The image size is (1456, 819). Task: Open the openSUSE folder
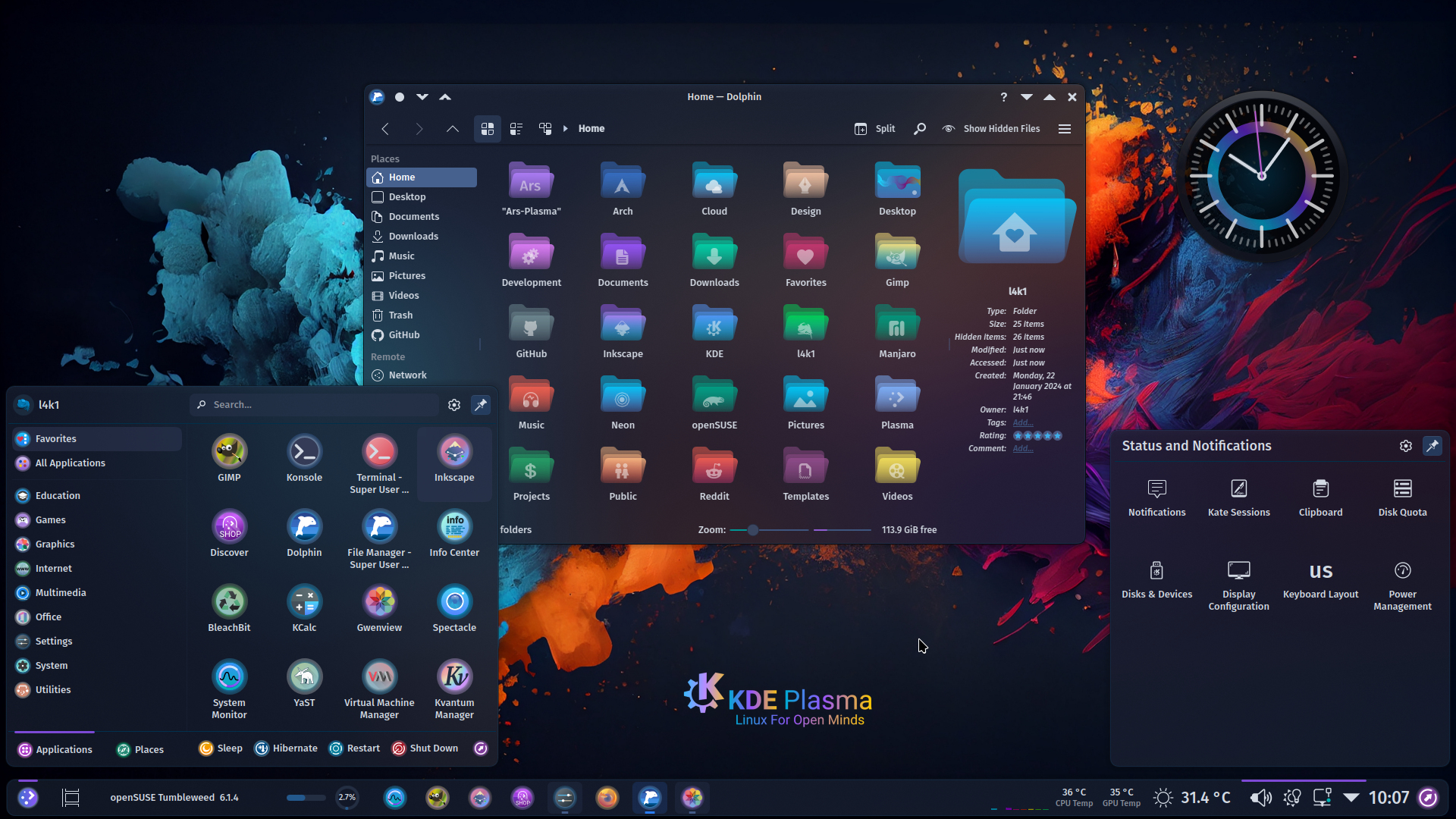click(714, 396)
